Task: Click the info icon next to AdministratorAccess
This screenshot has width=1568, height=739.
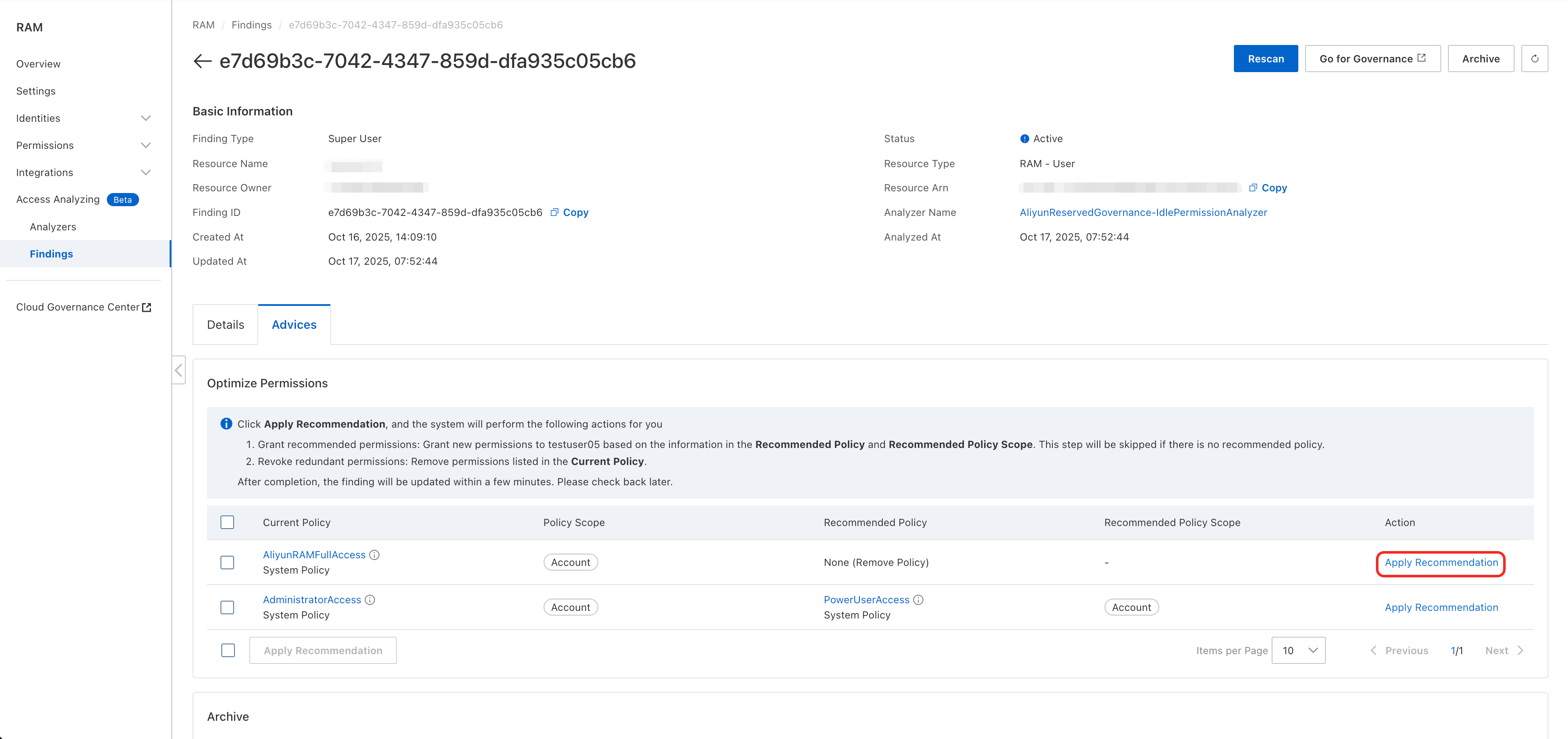Action: click(x=370, y=600)
